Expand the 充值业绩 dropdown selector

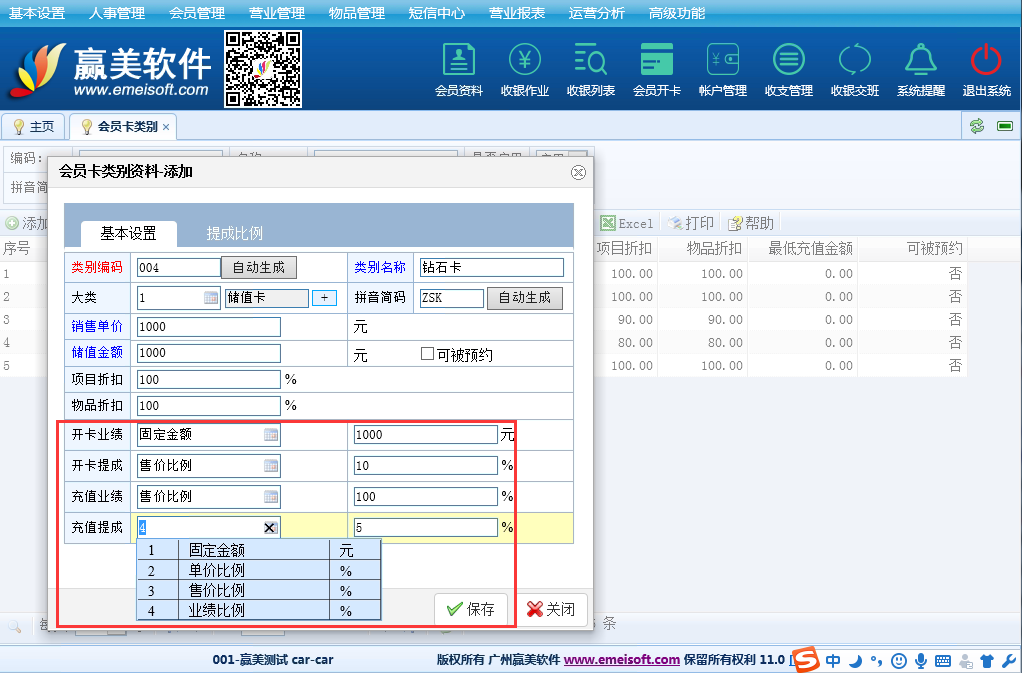[271, 497]
